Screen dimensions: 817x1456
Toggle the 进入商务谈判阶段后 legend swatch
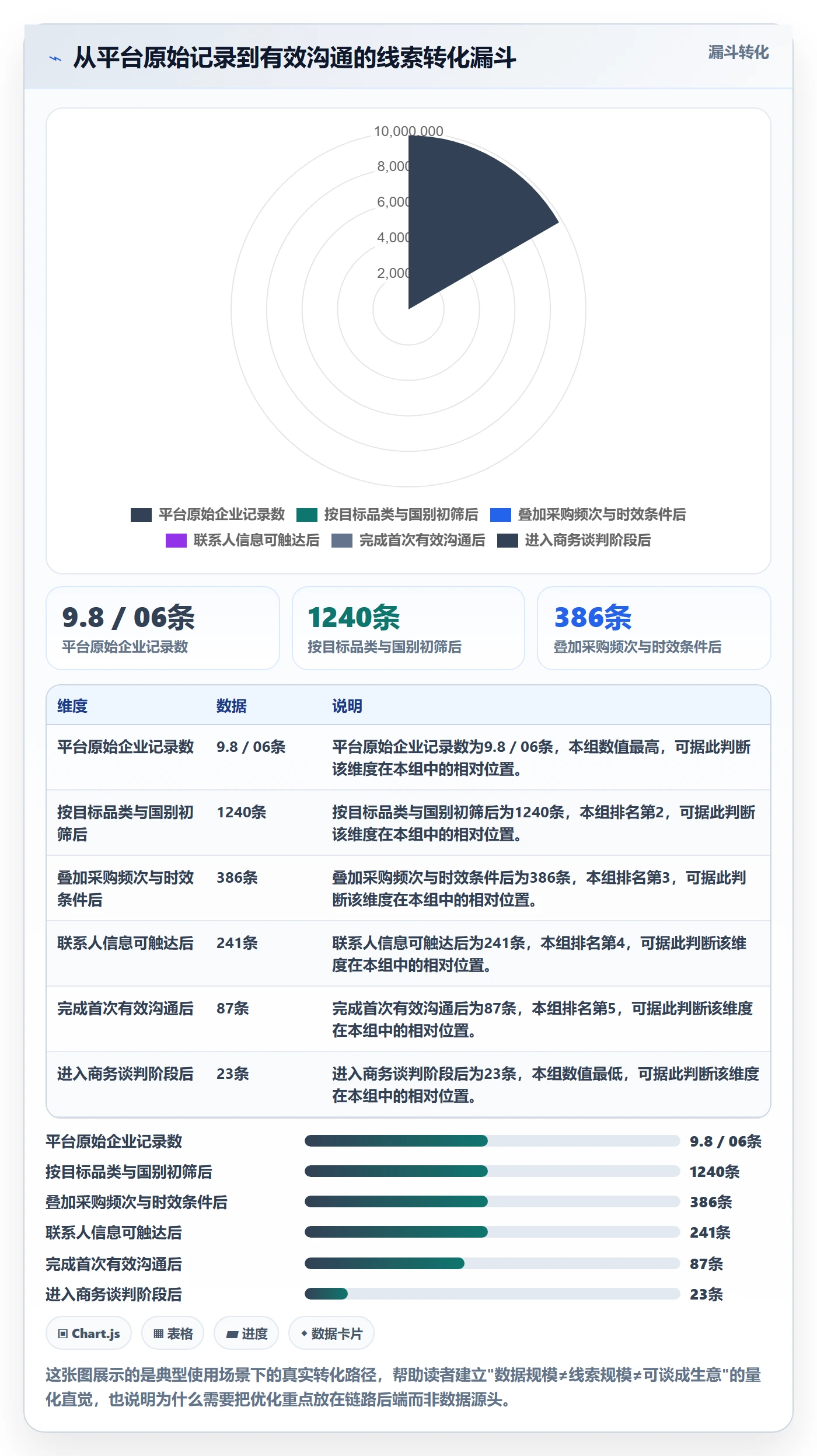click(508, 541)
